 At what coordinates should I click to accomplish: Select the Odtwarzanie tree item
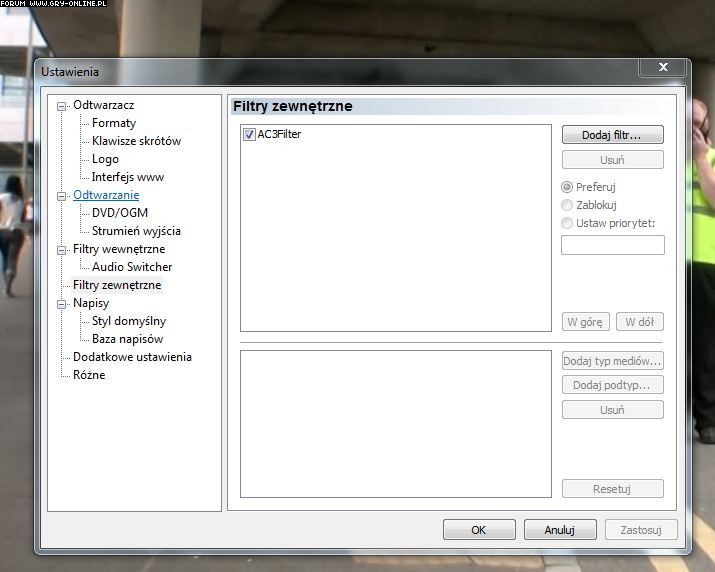[106, 195]
